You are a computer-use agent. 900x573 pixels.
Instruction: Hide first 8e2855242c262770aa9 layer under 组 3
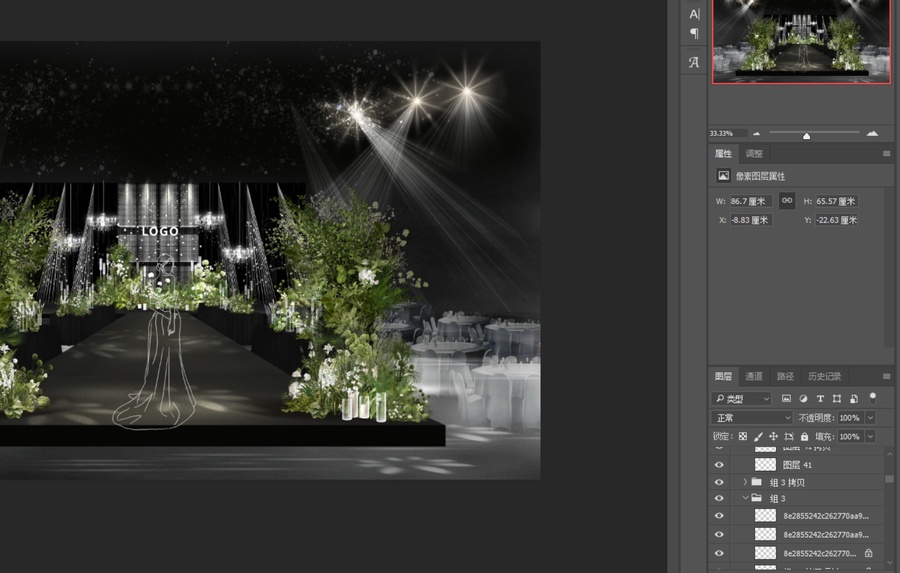[719, 516]
